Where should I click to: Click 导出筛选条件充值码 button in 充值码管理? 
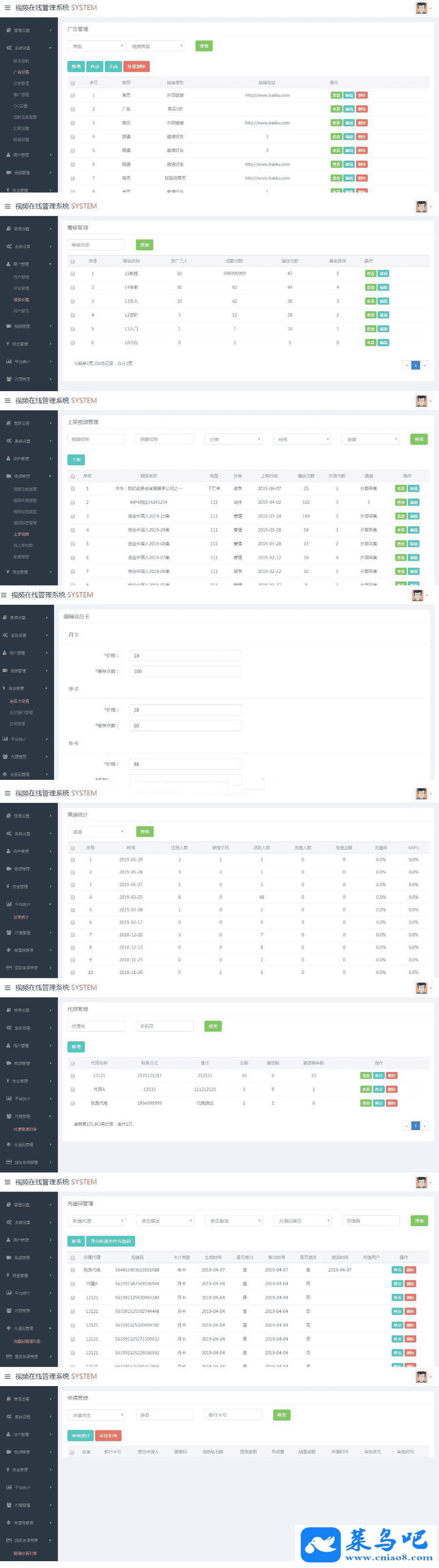point(111,1241)
